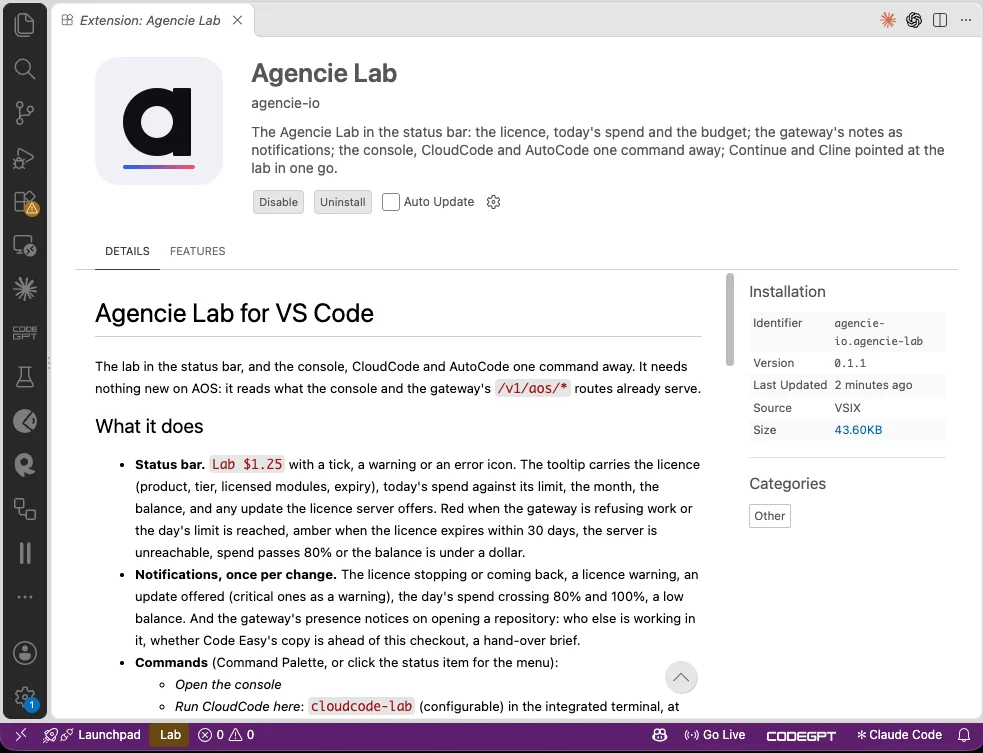Open the Accounts menu icon

tap(24, 653)
